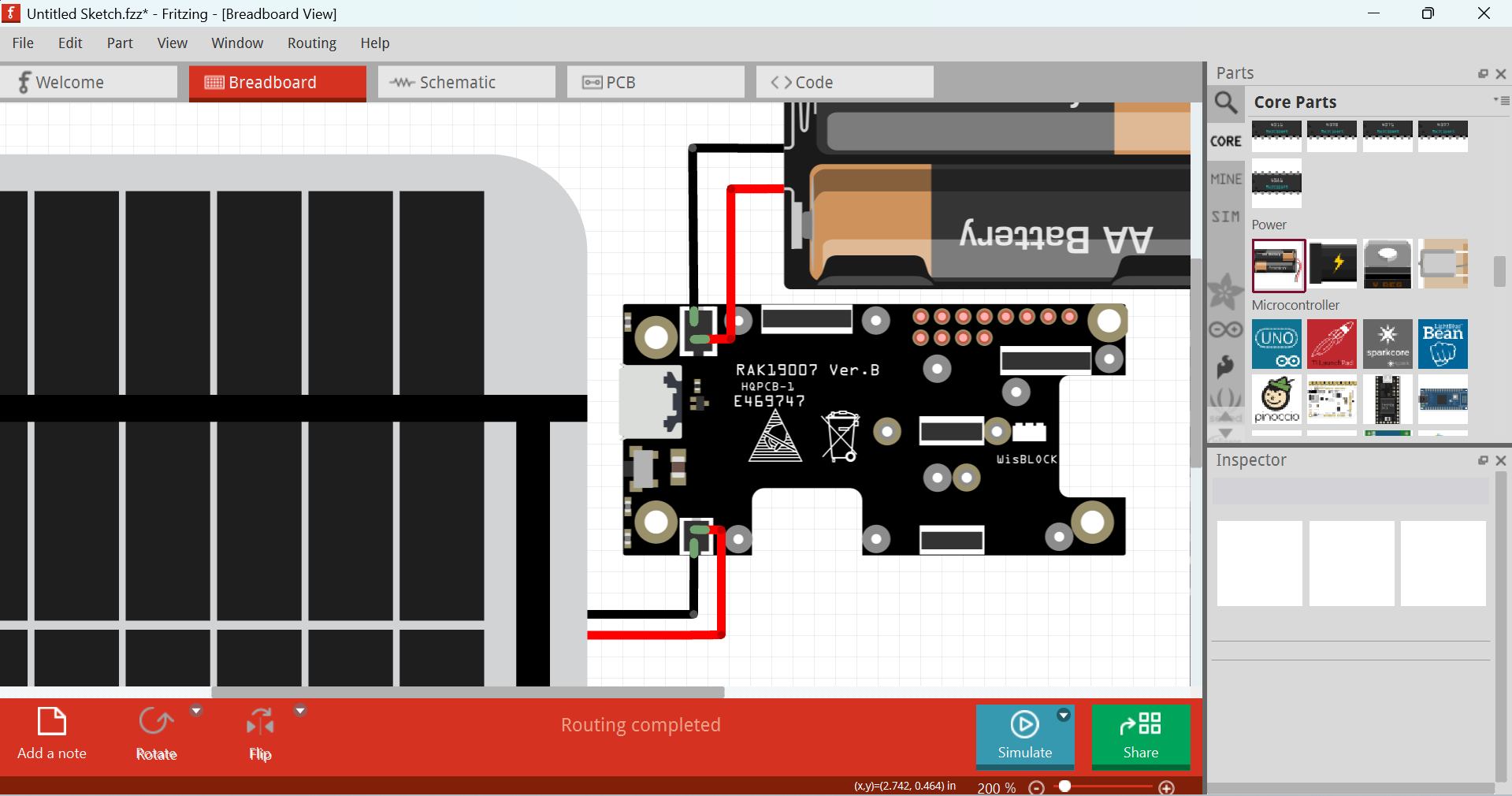This screenshot has width=1512, height=796.
Task: Choose the Pinoccio microcontroller part
Action: pos(1276,400)
